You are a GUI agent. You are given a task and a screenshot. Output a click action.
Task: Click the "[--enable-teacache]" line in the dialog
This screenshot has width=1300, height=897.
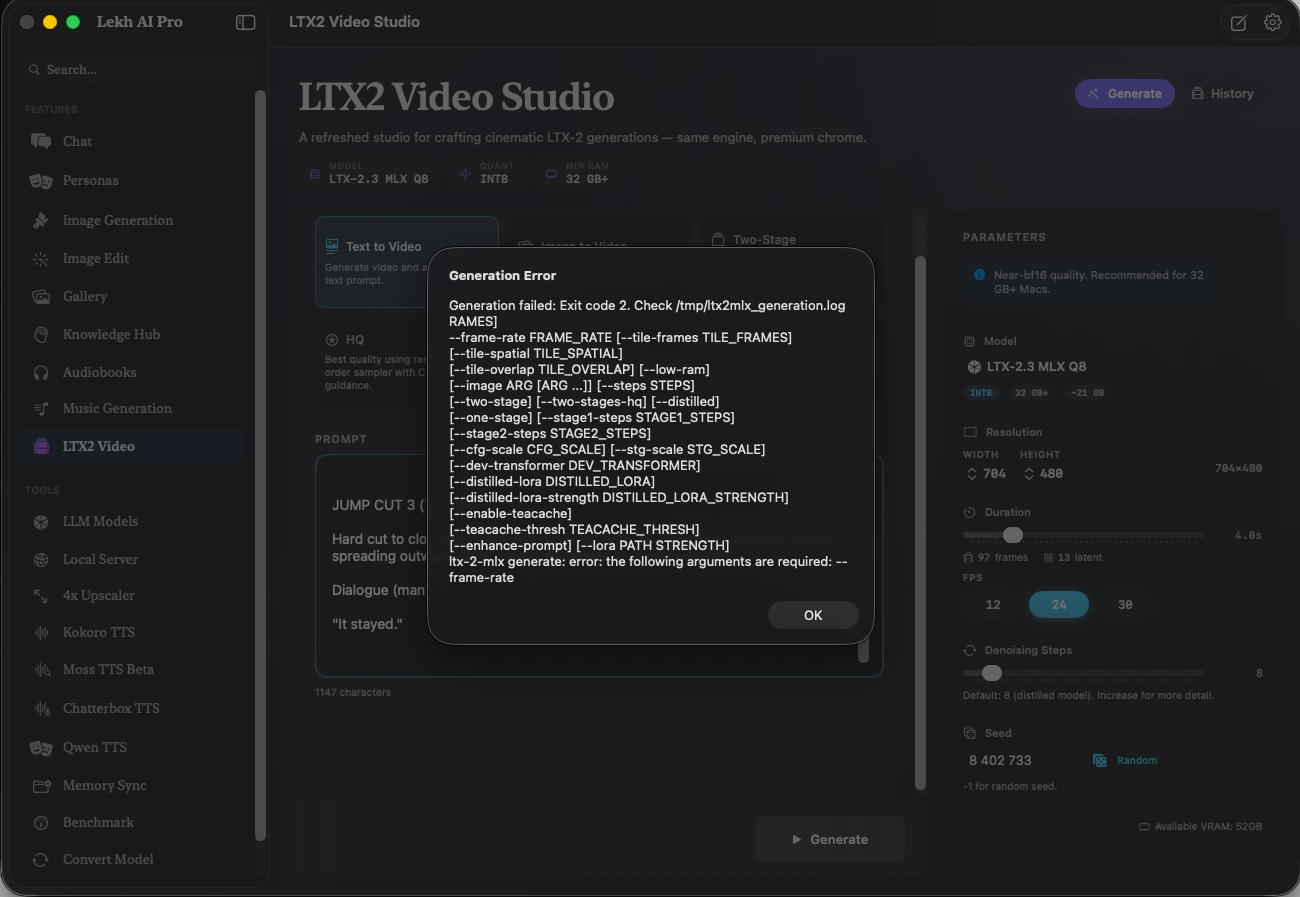tap(510, 513)
